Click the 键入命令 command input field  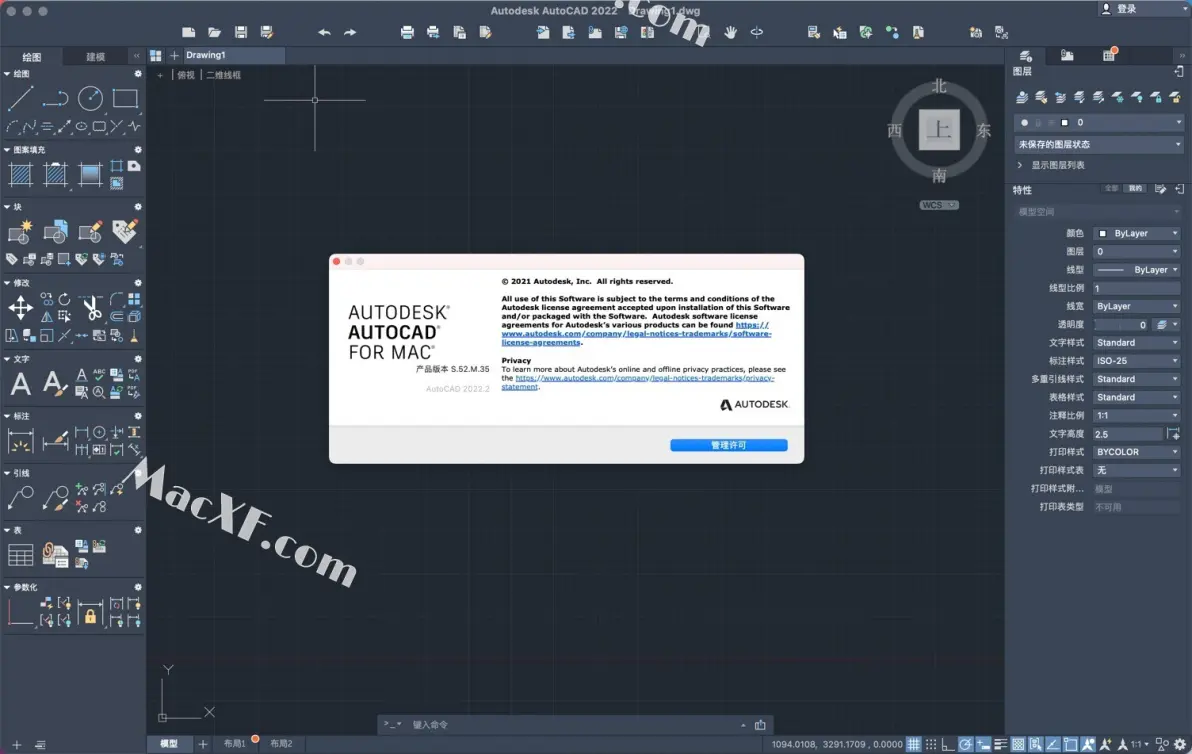tap(574, 725)
